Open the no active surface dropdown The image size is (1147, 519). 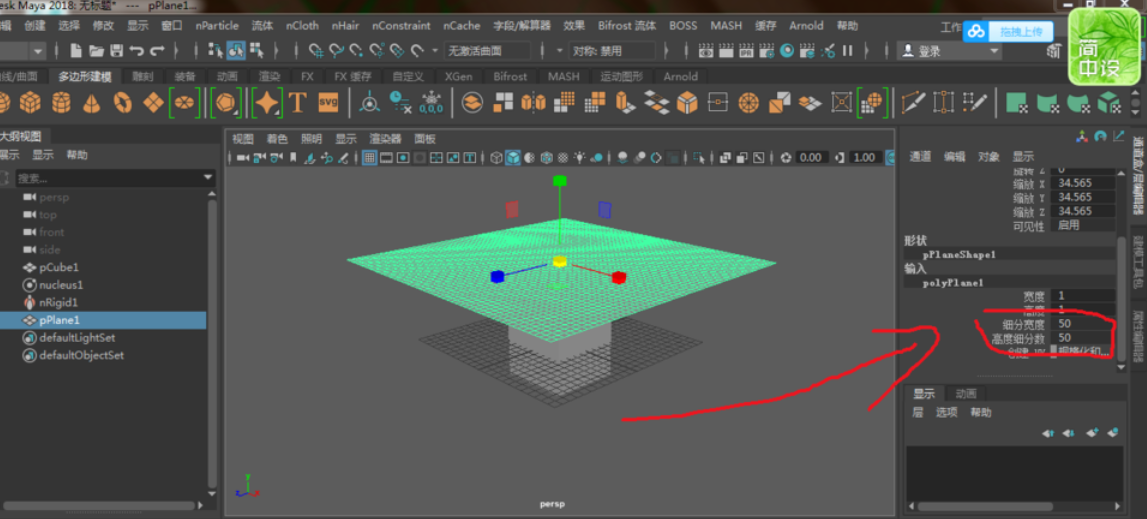tap(487, 51)
